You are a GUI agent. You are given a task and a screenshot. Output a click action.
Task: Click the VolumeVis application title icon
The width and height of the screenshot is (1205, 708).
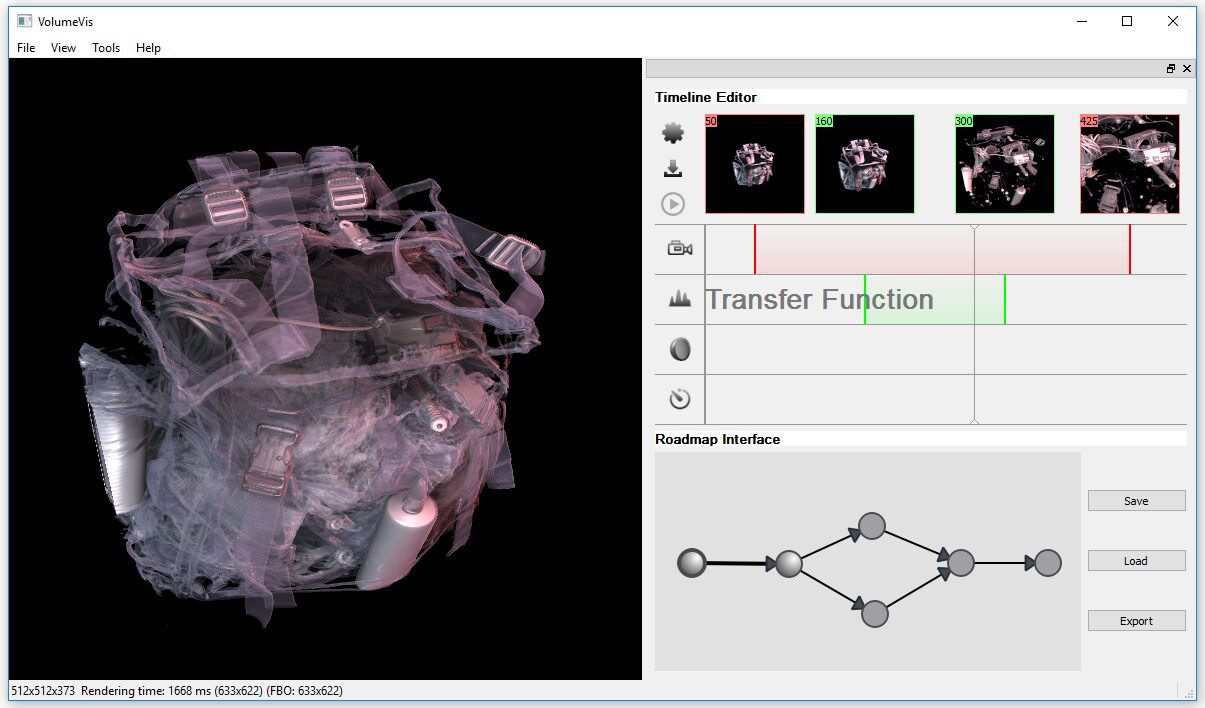24,21
